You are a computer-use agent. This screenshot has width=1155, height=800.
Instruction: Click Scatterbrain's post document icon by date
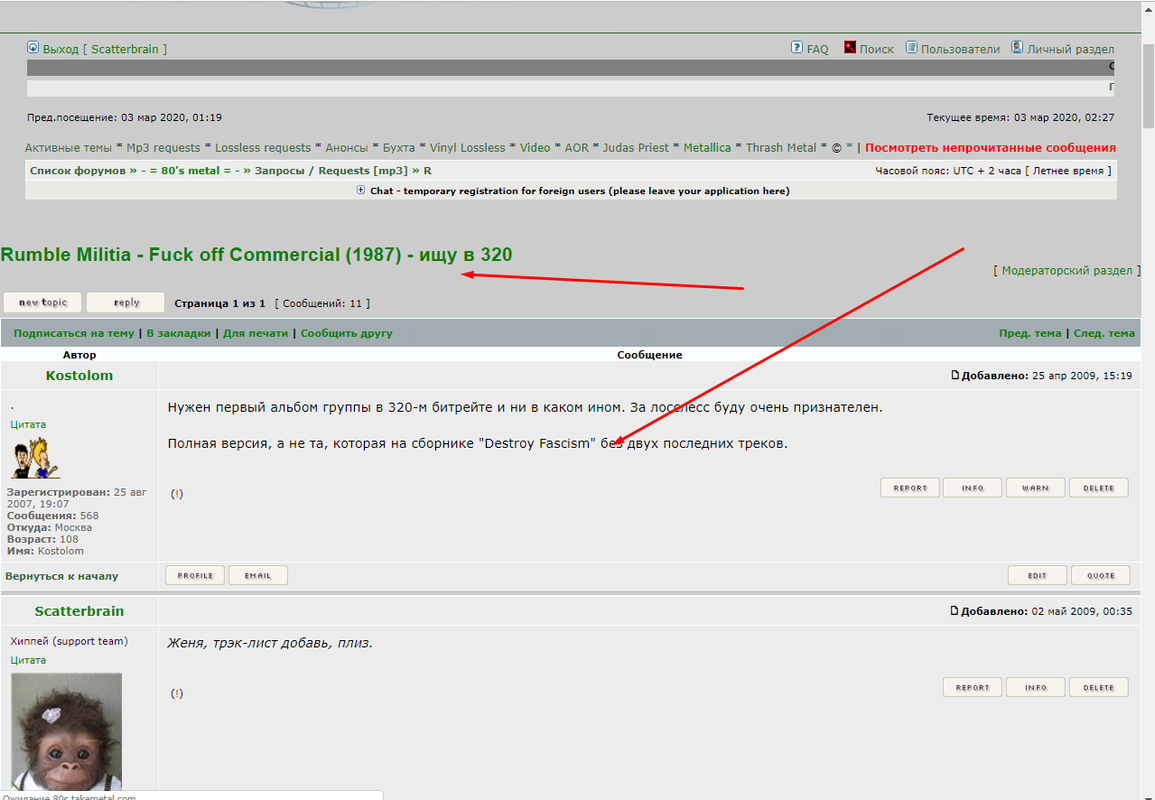pyautogui.click(x=955, y=611)
